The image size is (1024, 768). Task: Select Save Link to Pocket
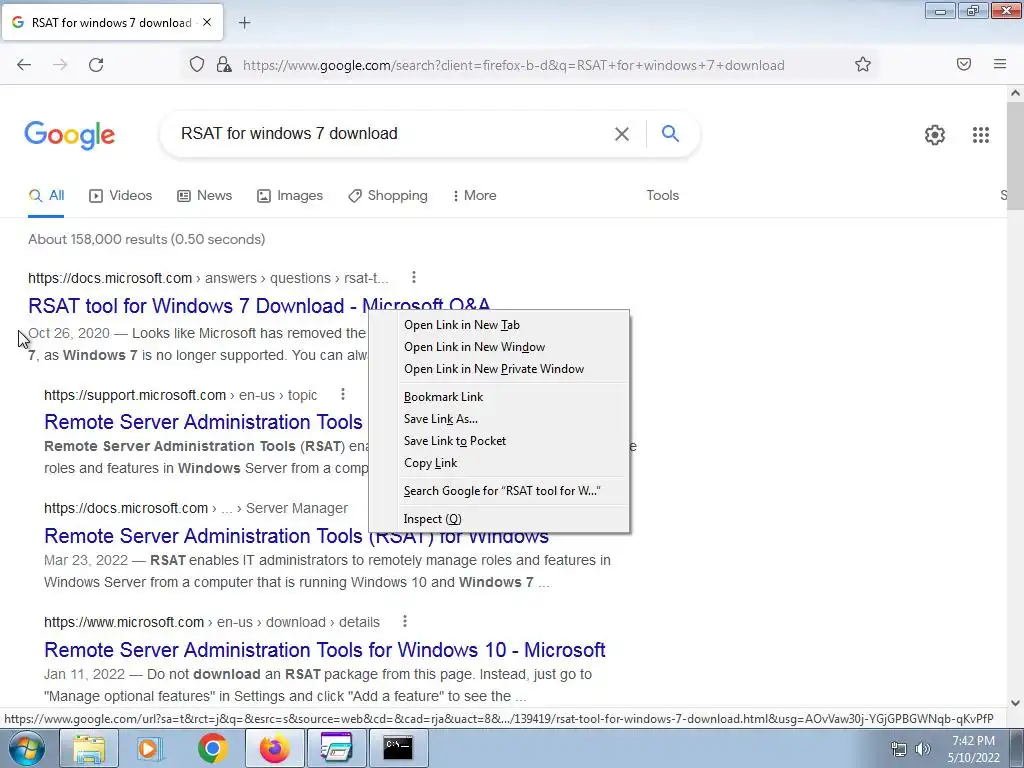(499, 441)
